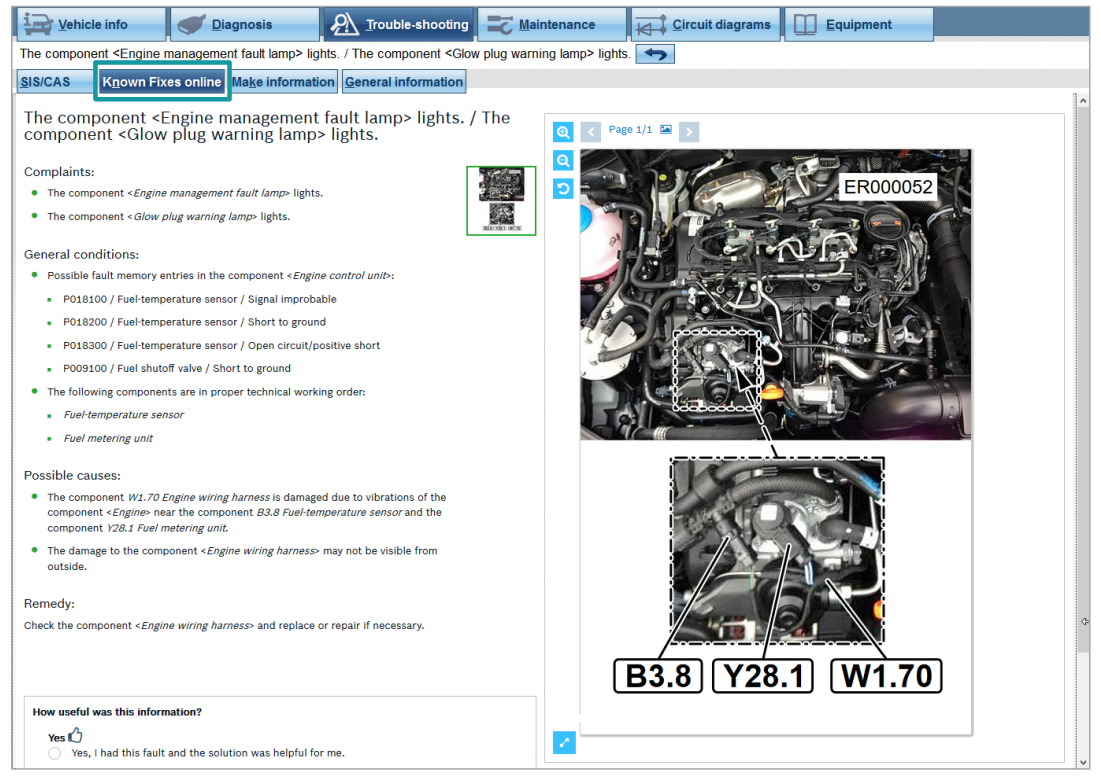Click the scrollbar down arrow

coord(1081,762)
